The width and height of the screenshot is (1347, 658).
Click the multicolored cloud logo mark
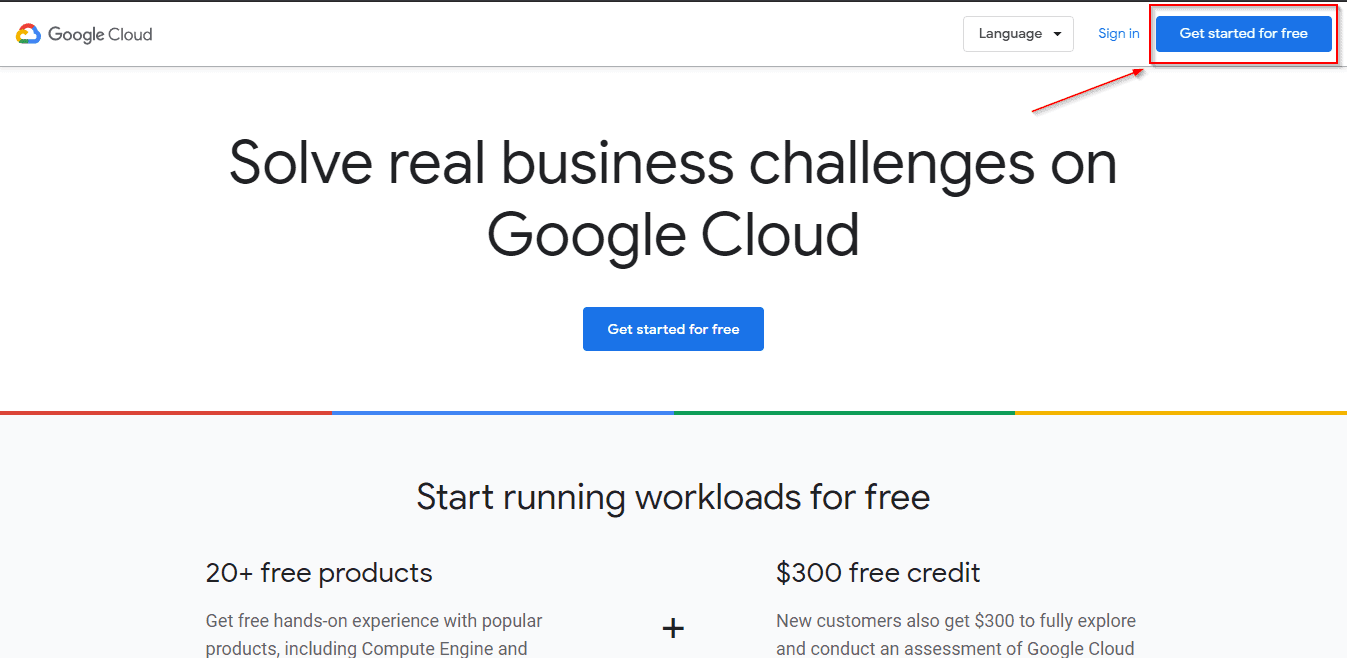(x=29, y=33)
